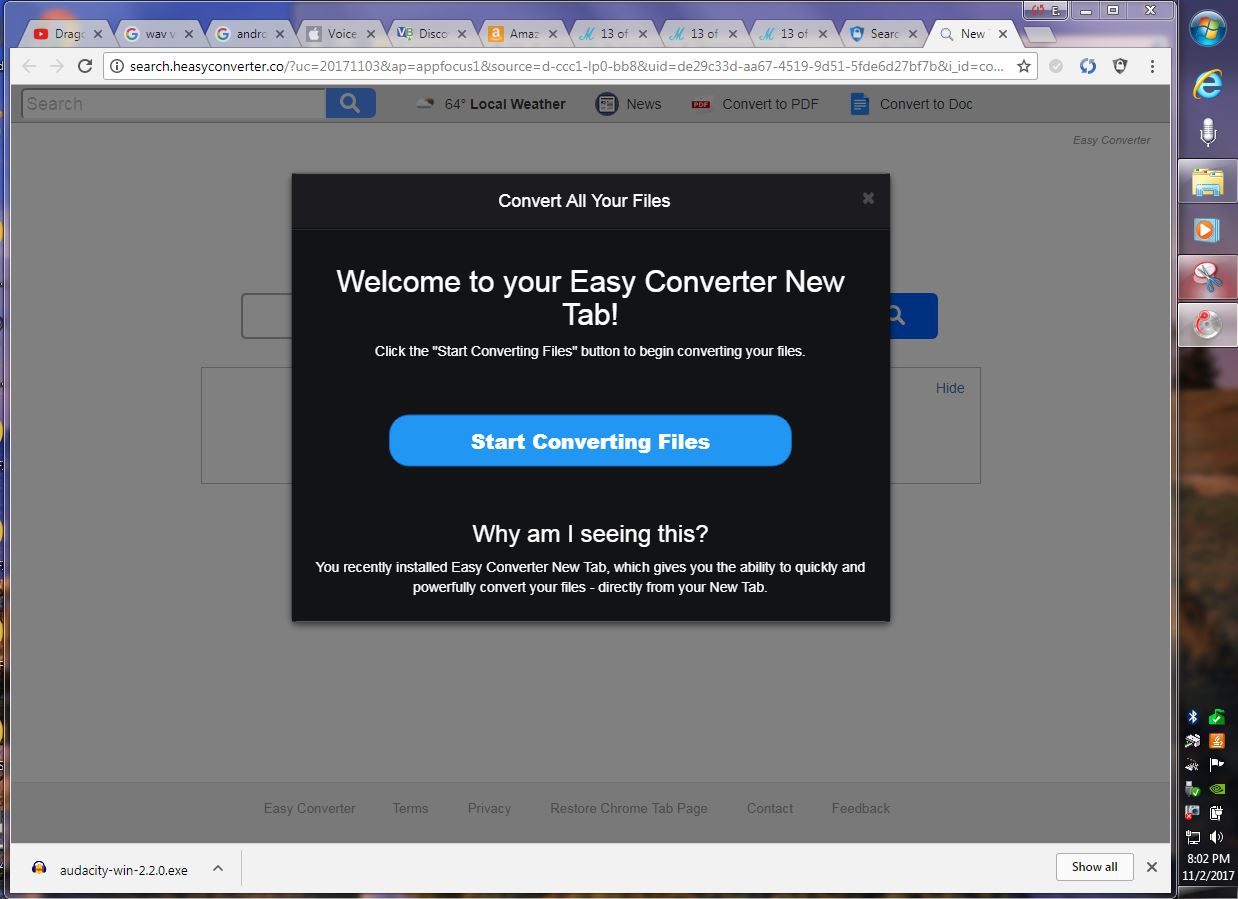Open the volume speaker tray icon
Image resolution: width=1238 pixels, height=899 pixels.
point(1217,837)
